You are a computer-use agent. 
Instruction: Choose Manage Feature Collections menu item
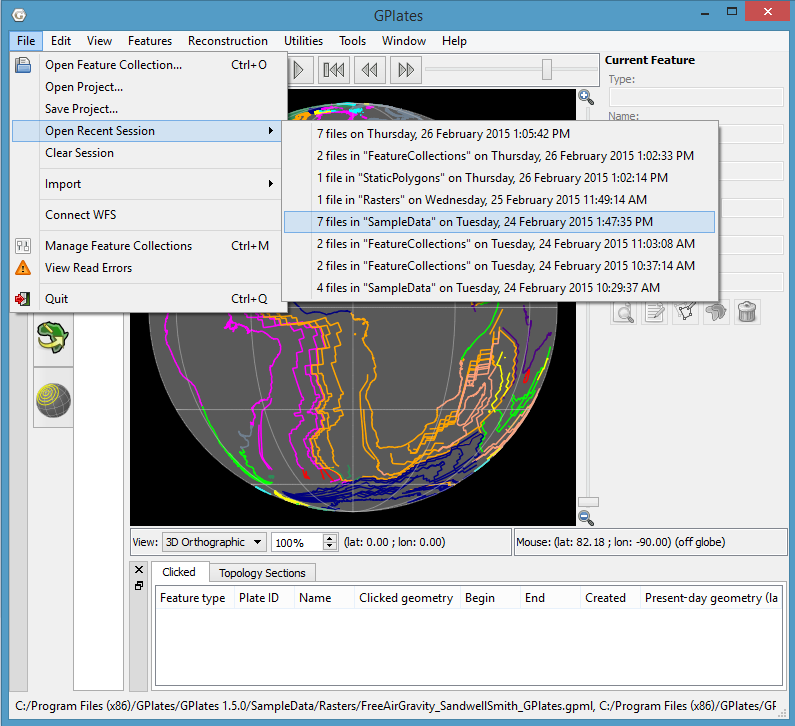[x=147, y=246]
